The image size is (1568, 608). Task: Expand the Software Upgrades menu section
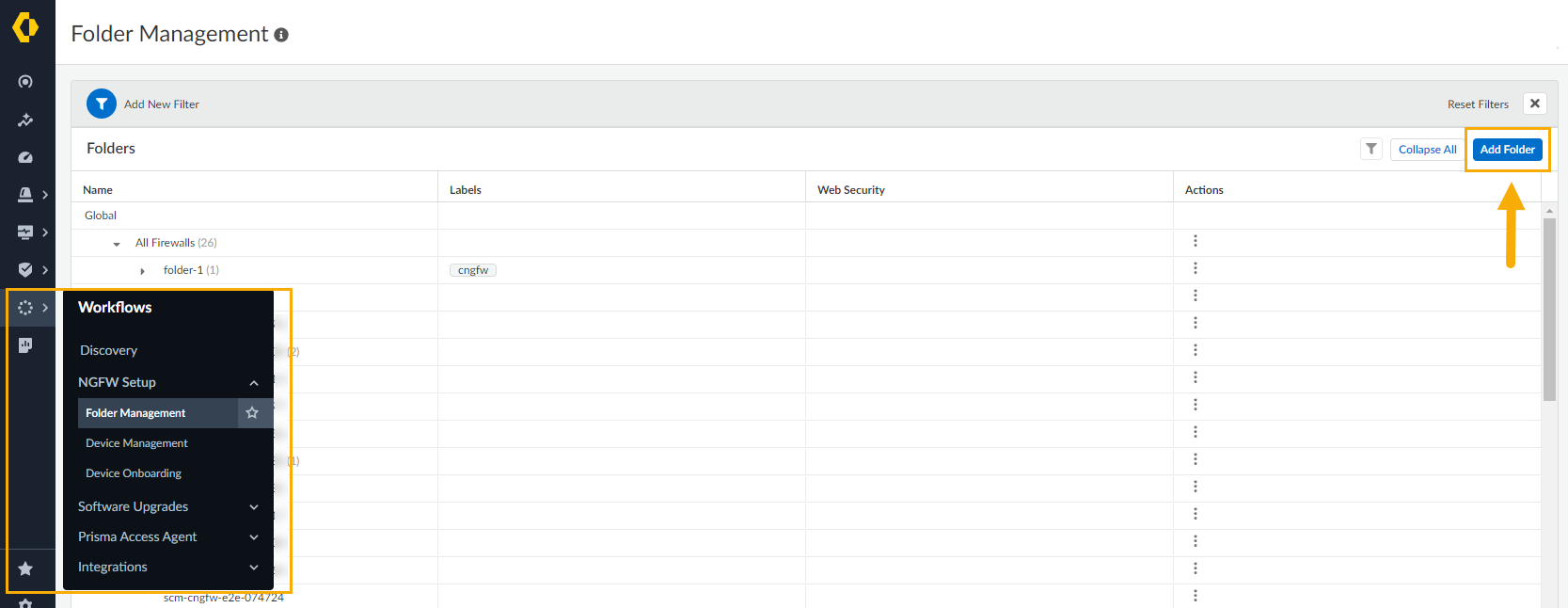[253, 507]
